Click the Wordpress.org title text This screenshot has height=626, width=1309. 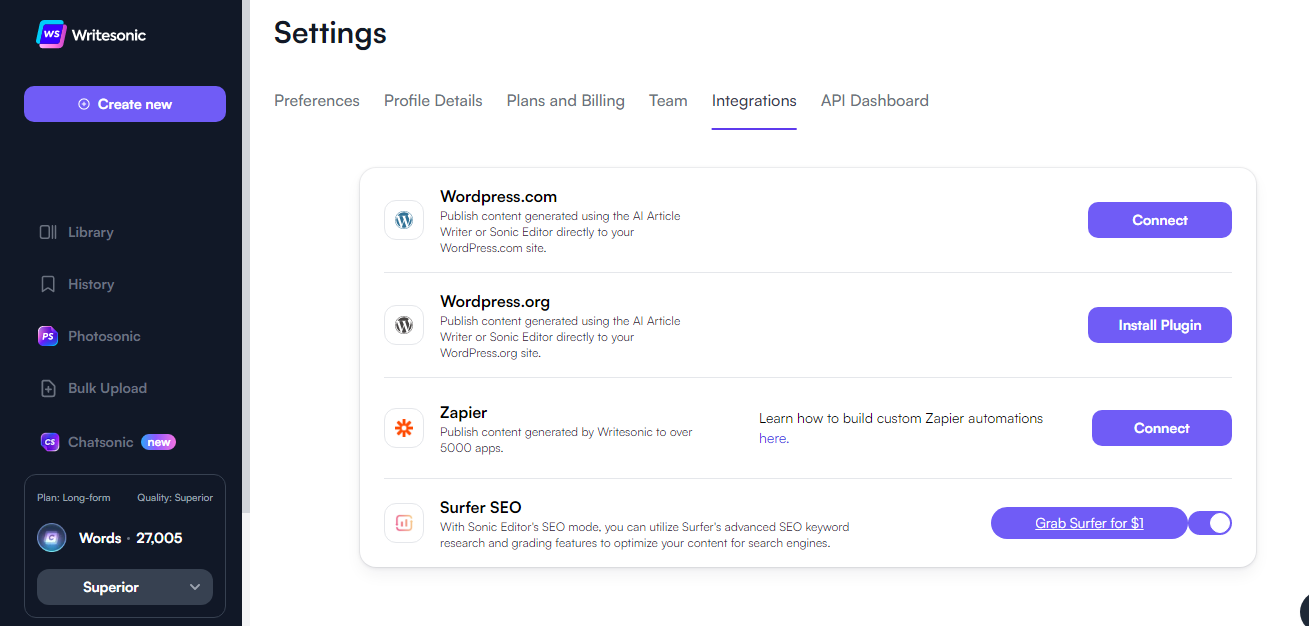[495, 301]
